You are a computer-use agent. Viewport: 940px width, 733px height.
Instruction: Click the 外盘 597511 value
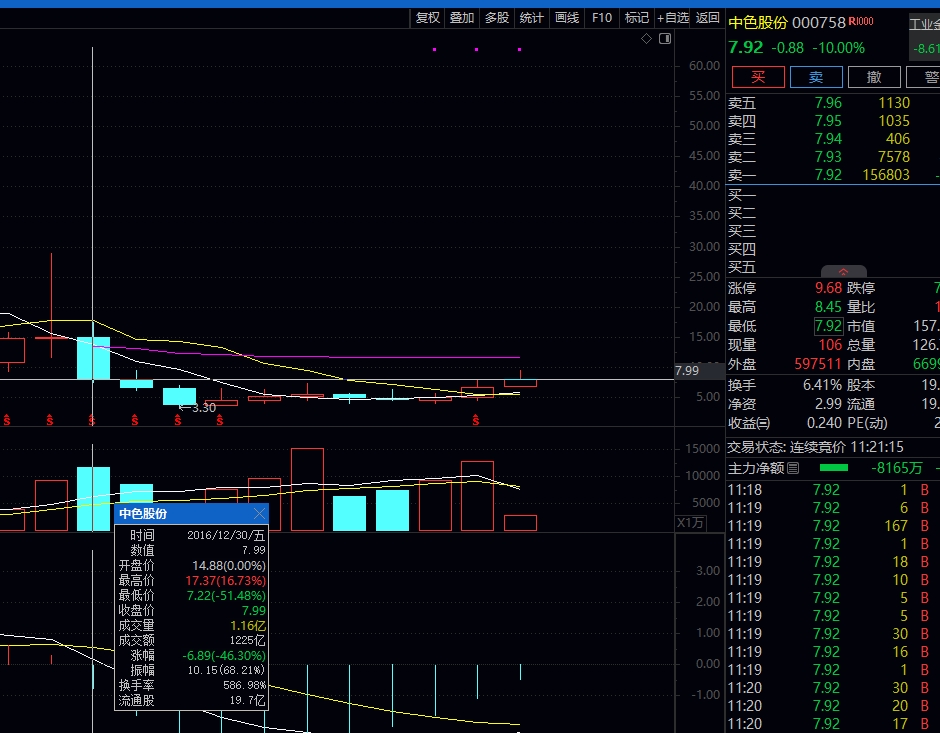tap(818, 364)
